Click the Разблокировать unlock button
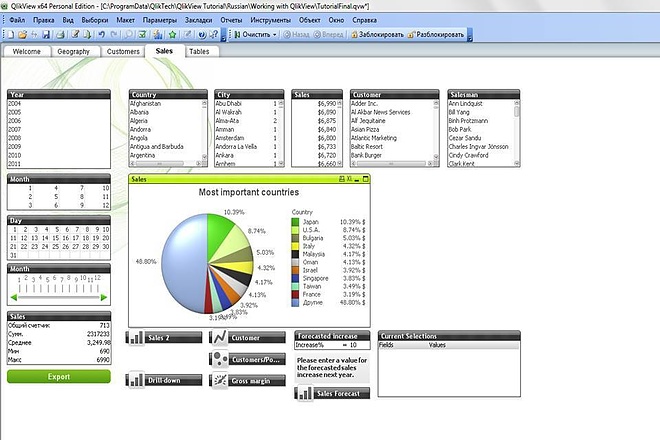Image resolution: width=660 pixels, height=440 pixels. click(x=436, y=35)
